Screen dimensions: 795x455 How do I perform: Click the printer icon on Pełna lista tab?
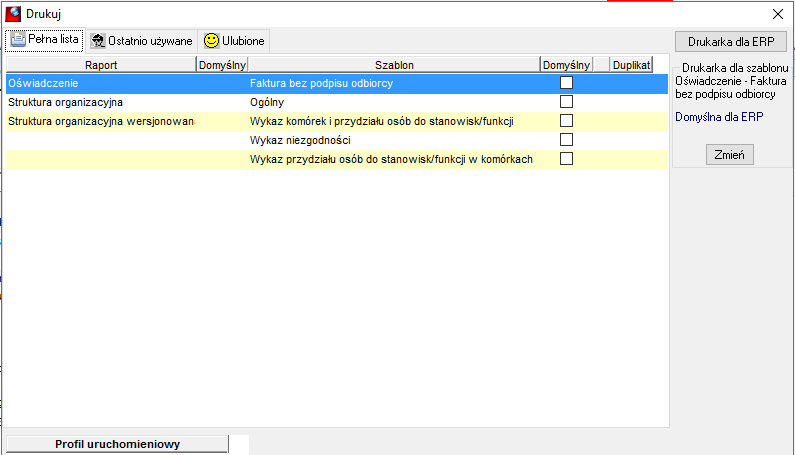[18, 40]
